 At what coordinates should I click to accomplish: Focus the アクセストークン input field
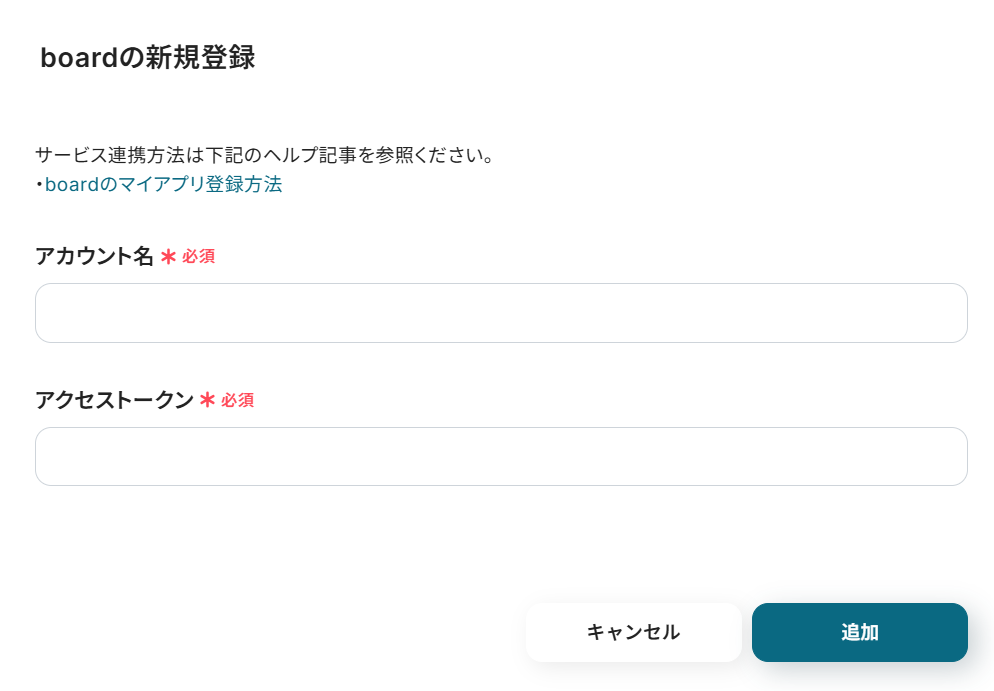pyautogui.click(x=501, y=457)
